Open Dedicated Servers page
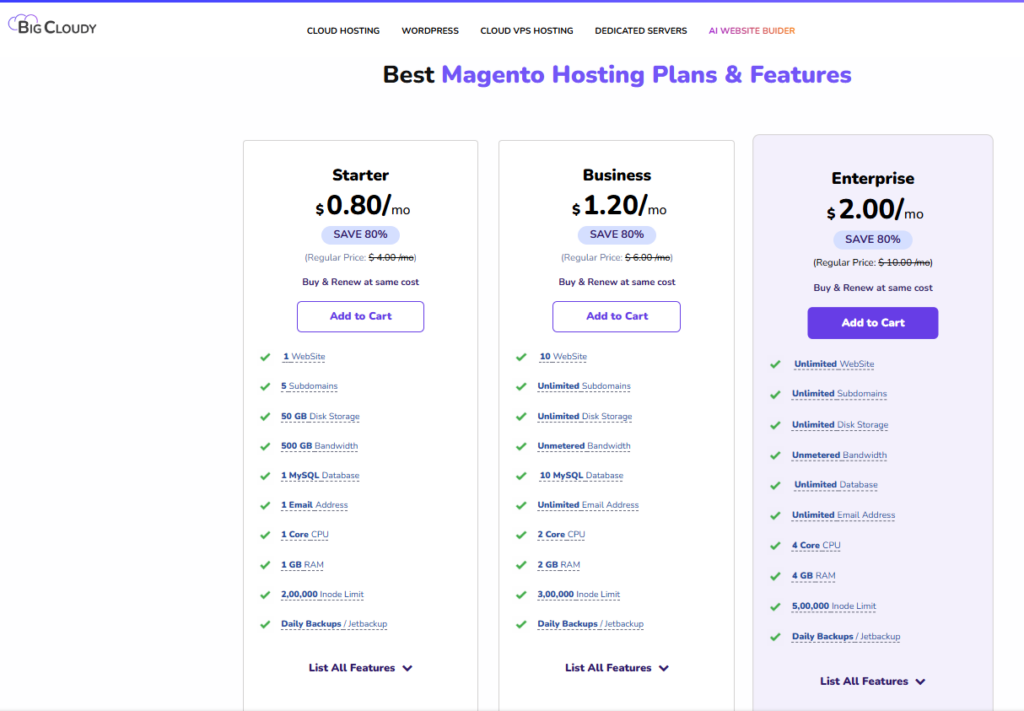This screenshot has height=711, width=1024. tap(641, 31)
